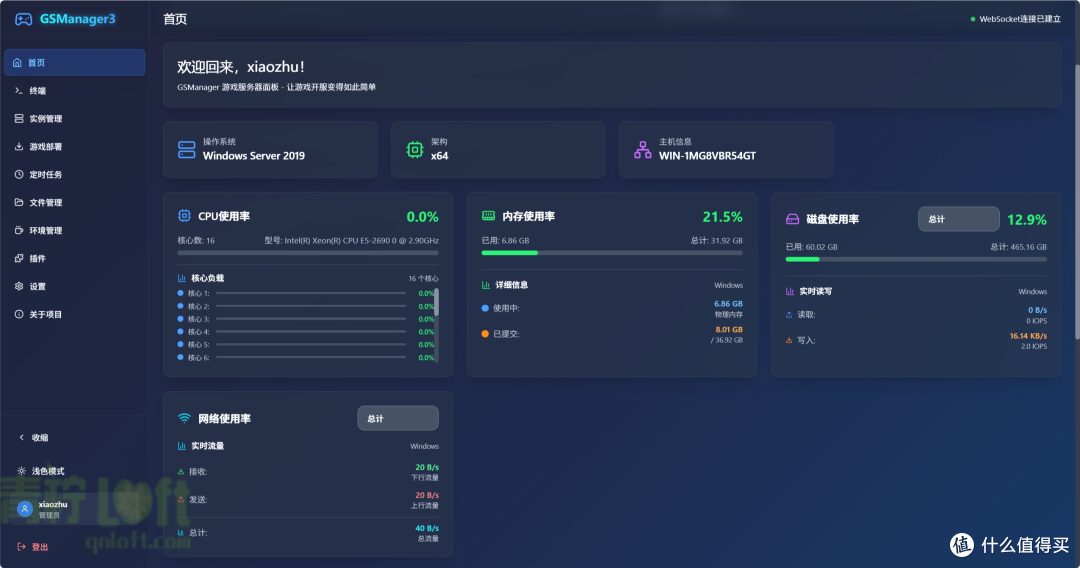Click the GSManager3 gamepad logo icon
This screenshot has height=568, width=1080.
(x=23, y=19)
